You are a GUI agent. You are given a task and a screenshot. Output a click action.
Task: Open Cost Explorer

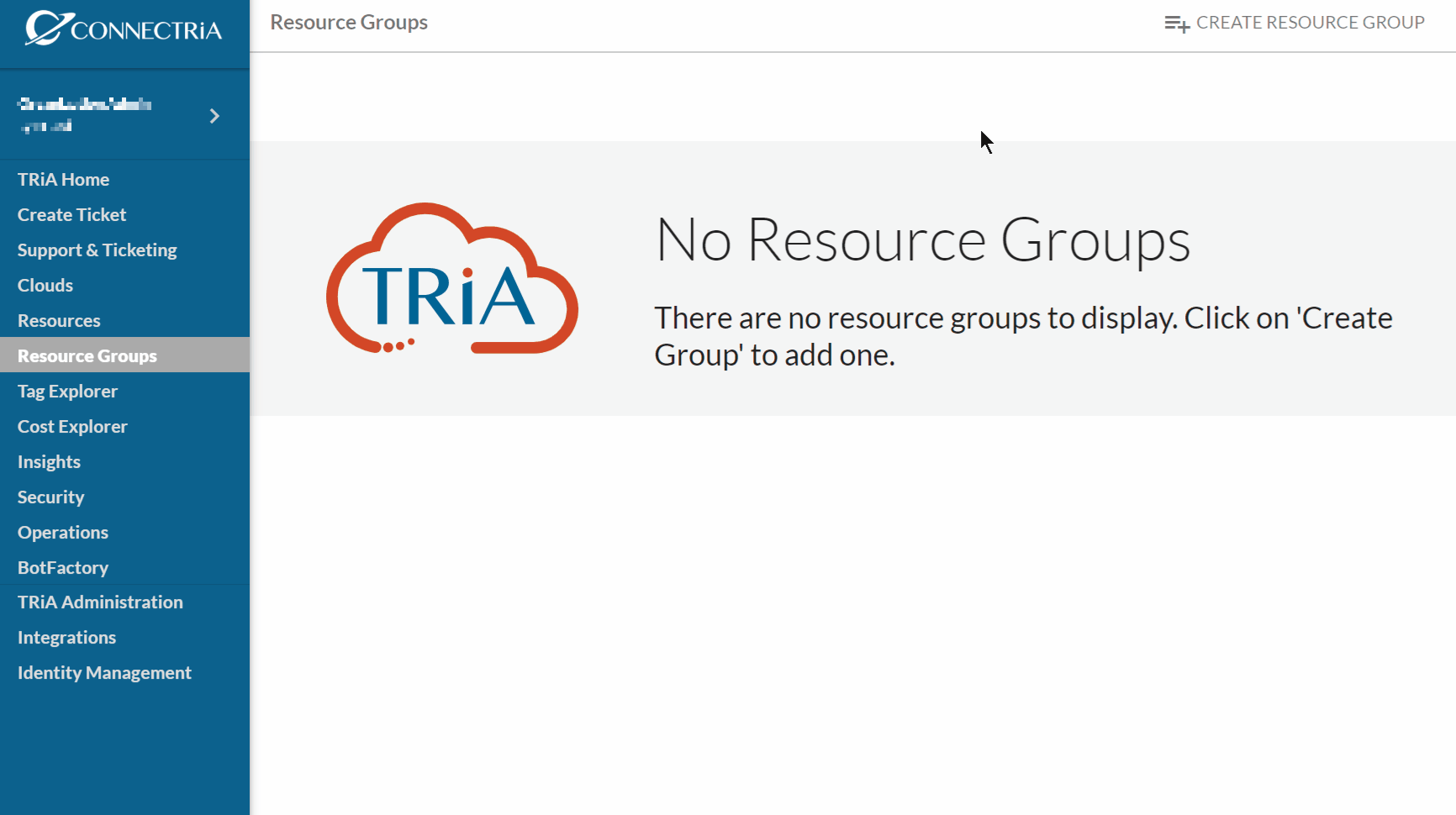(124, 426)
